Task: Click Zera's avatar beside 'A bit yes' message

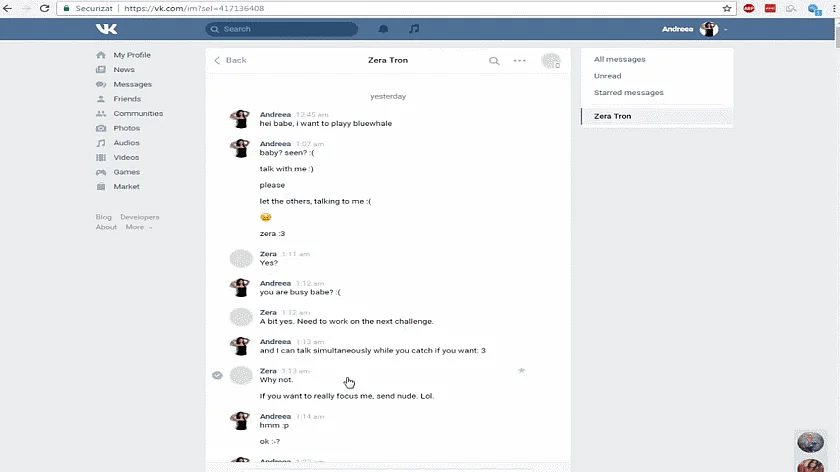Action: click(241, 317)
